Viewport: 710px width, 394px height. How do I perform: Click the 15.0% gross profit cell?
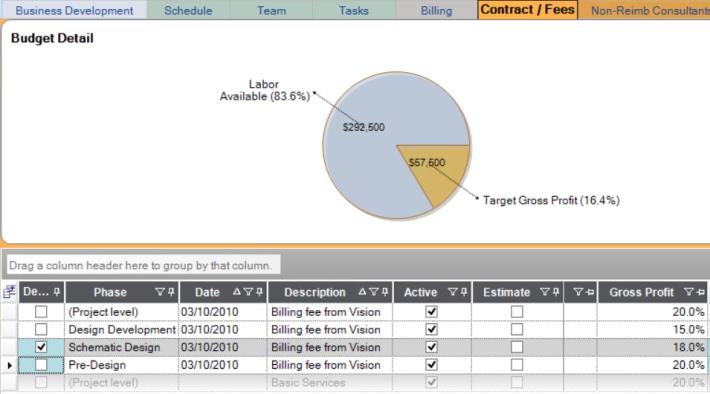[652, 329]
